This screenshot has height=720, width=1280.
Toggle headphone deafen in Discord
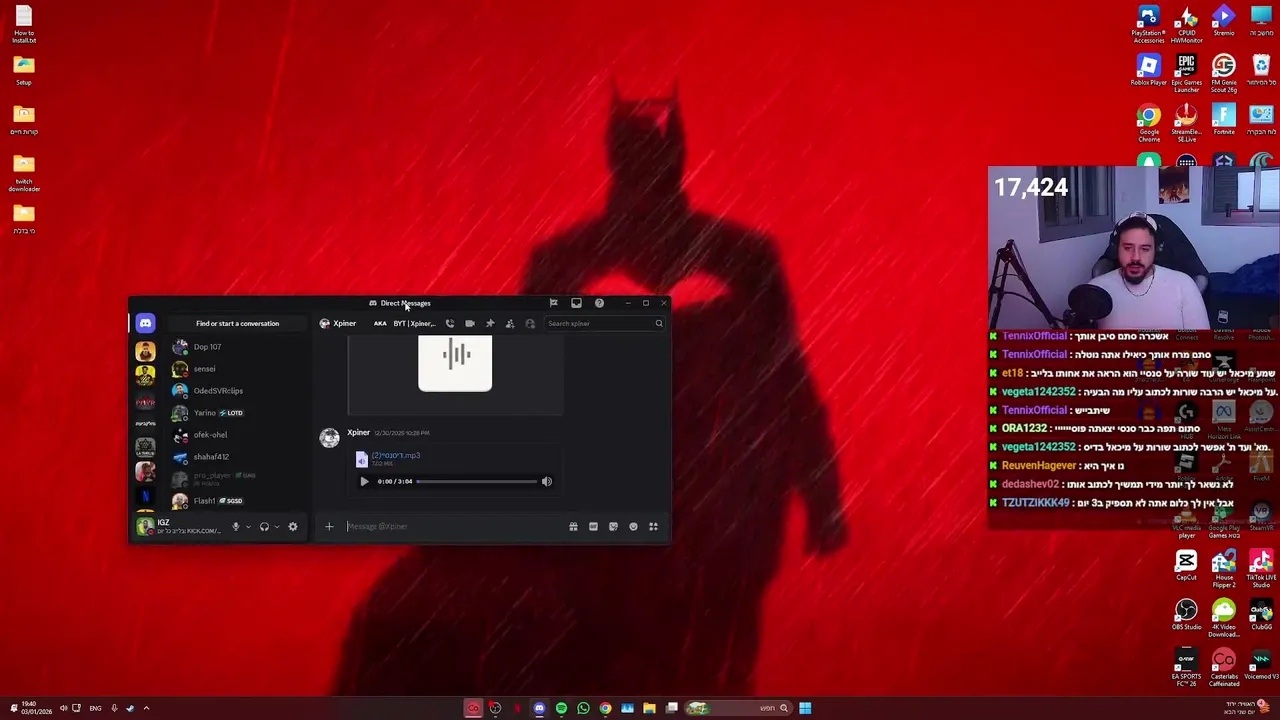point(264,527)
